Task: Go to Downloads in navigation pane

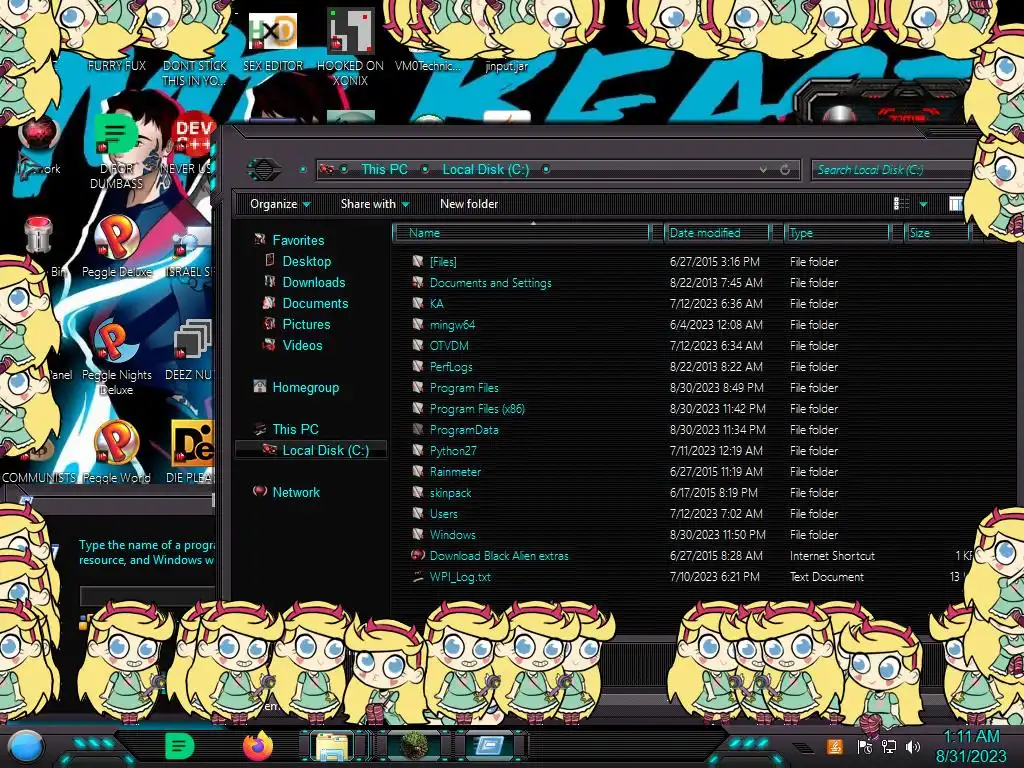Action: 313,282
